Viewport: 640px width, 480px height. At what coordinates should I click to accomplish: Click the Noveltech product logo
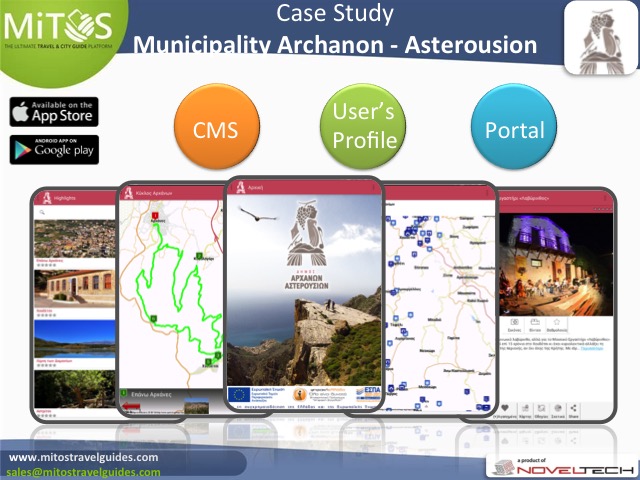pyautogui.click(x=563, y=467)
